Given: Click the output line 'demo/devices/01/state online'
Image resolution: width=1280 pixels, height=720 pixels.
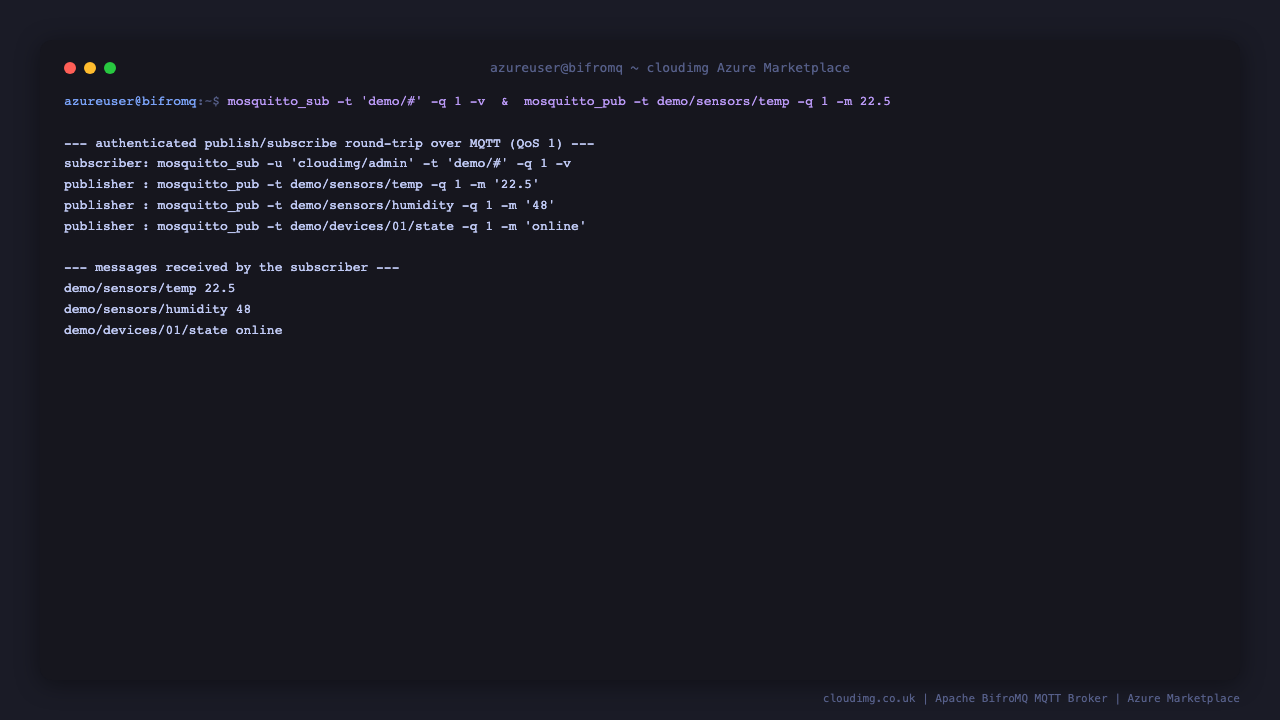Looking at the screenshot, I should (173, 331).
